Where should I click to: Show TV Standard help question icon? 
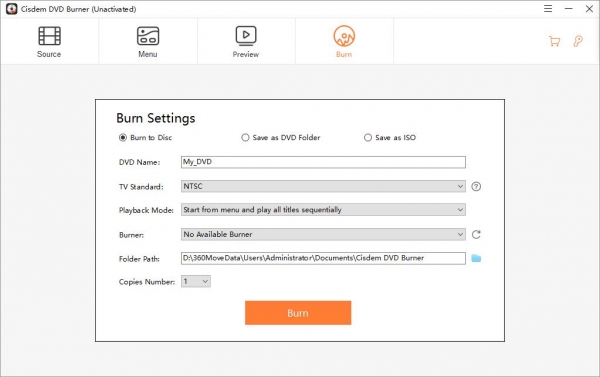click(x=476, y=186)
